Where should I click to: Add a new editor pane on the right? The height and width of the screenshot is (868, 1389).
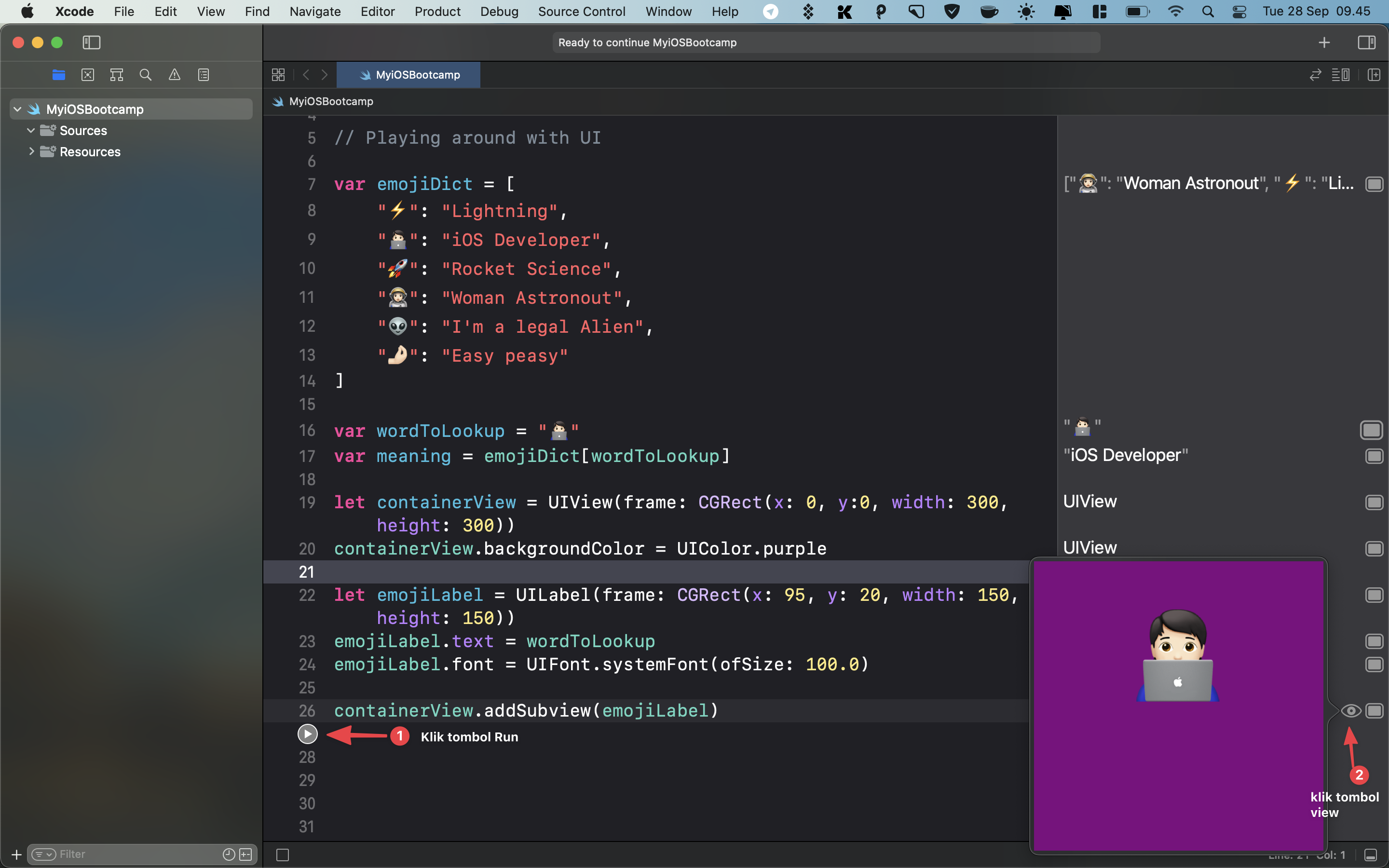1374,75
